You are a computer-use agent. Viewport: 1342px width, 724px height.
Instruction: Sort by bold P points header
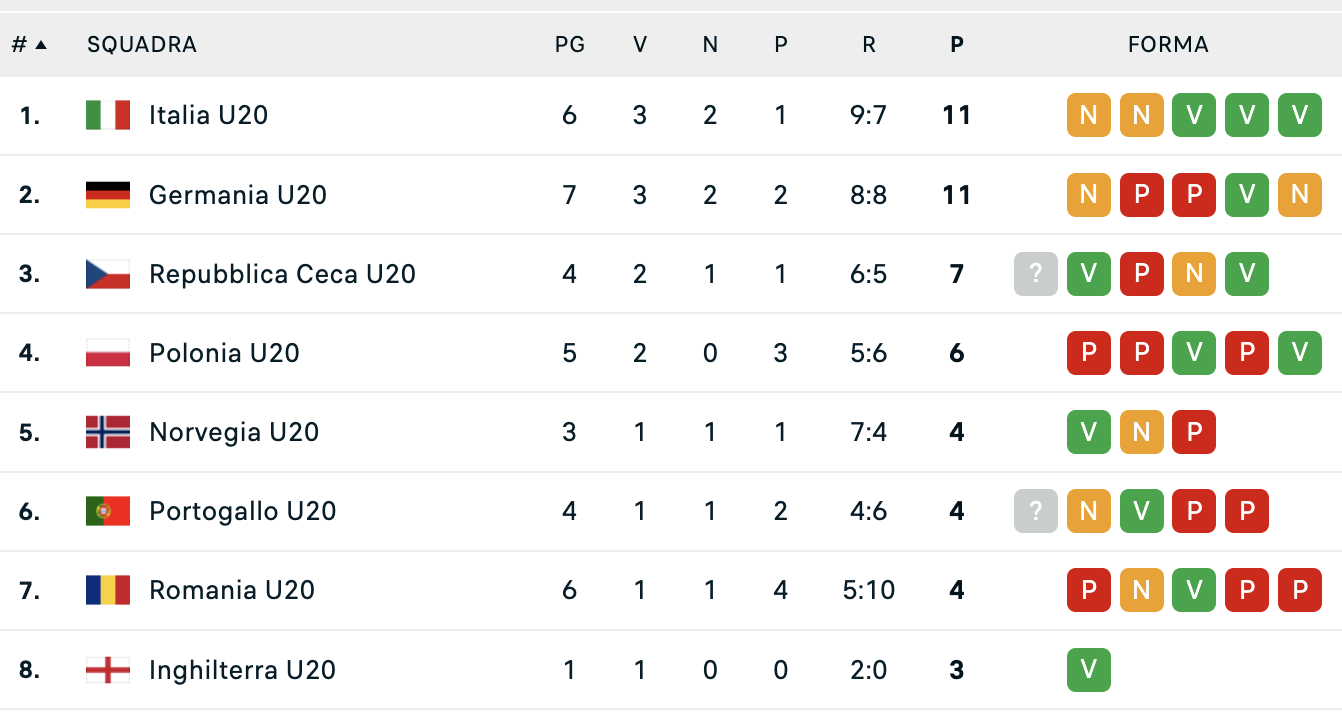pos(957,45)
